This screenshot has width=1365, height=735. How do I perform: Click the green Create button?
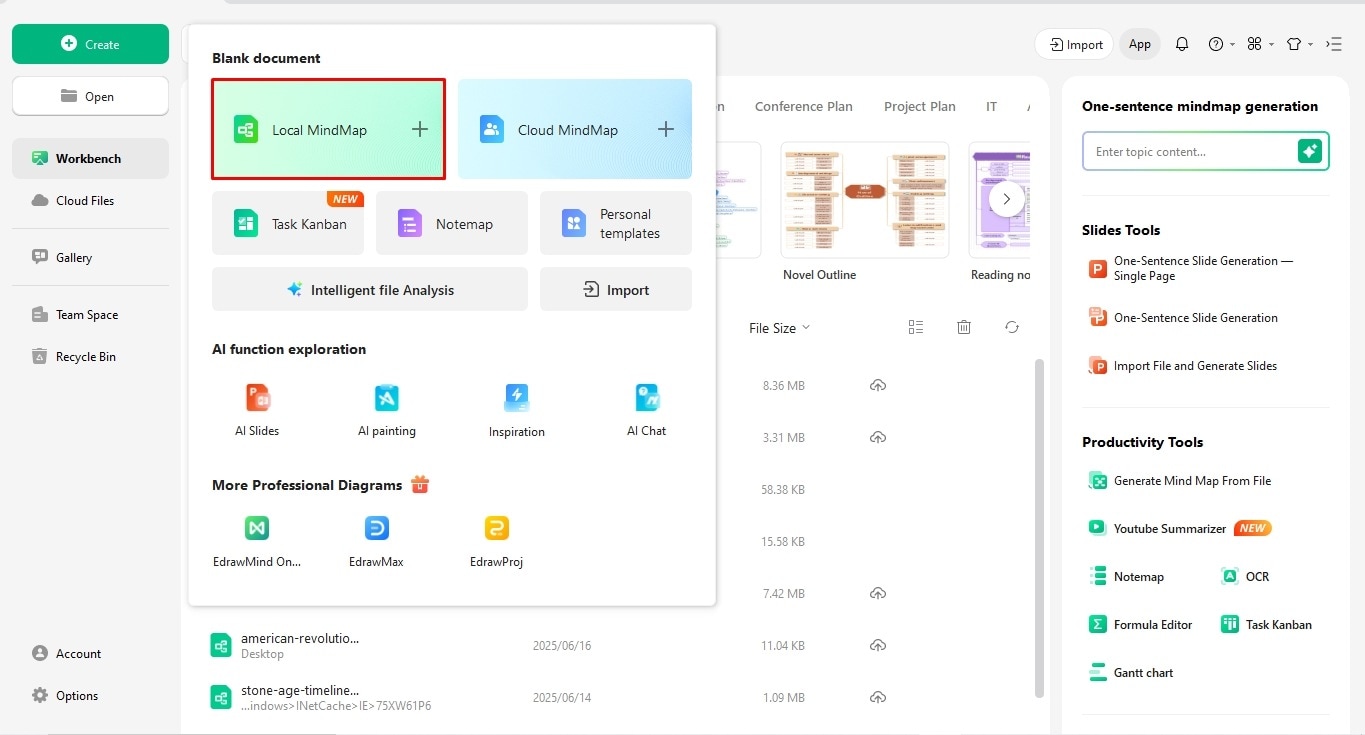(90, 44)
